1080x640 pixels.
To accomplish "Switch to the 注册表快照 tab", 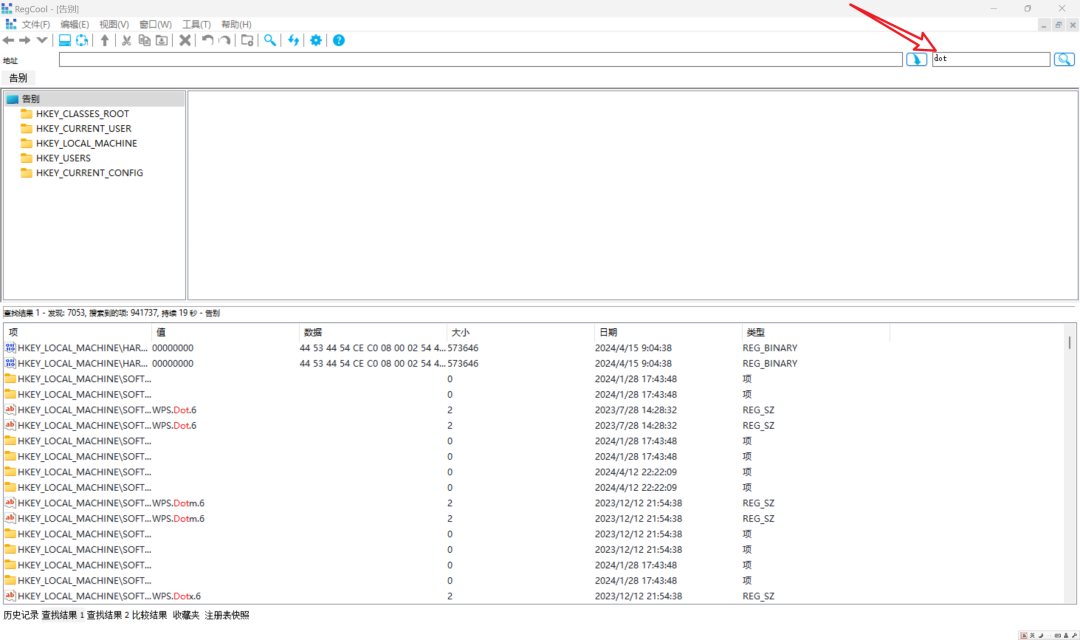I will [227, 615].
